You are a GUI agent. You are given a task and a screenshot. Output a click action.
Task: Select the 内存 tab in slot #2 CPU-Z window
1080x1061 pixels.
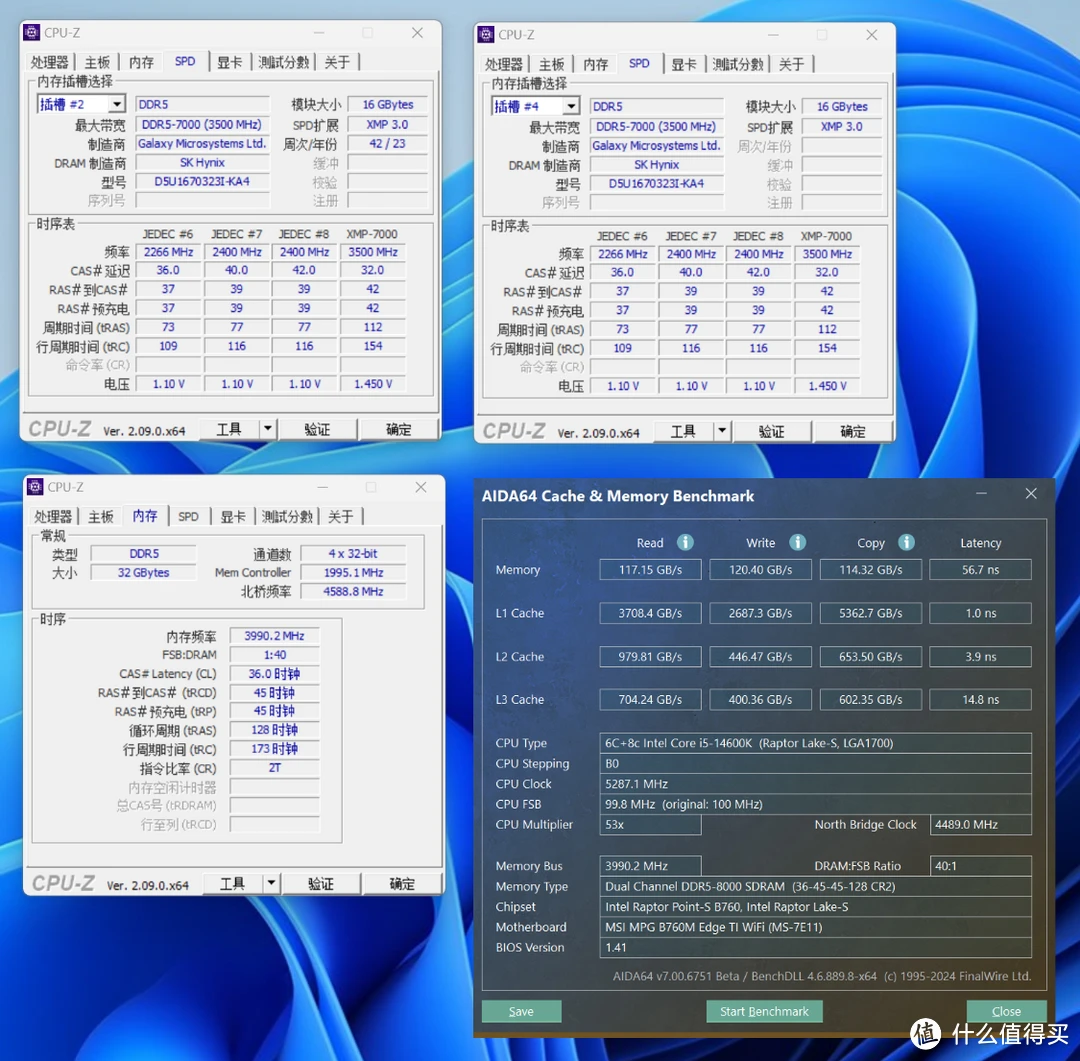(141, 62)
